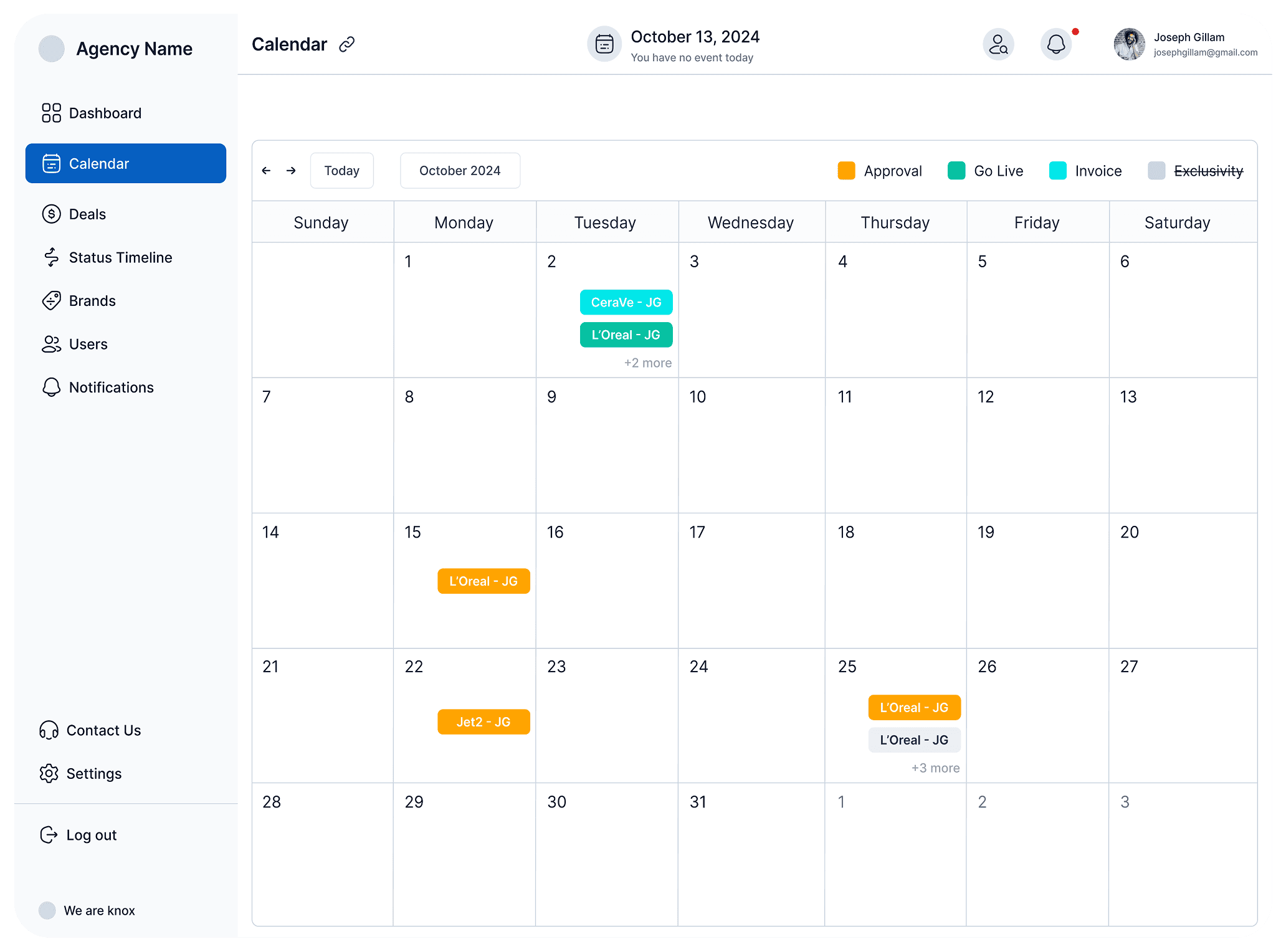
Task: Expand '+3 more' events on October 25
Action: (x=935, y=768)
